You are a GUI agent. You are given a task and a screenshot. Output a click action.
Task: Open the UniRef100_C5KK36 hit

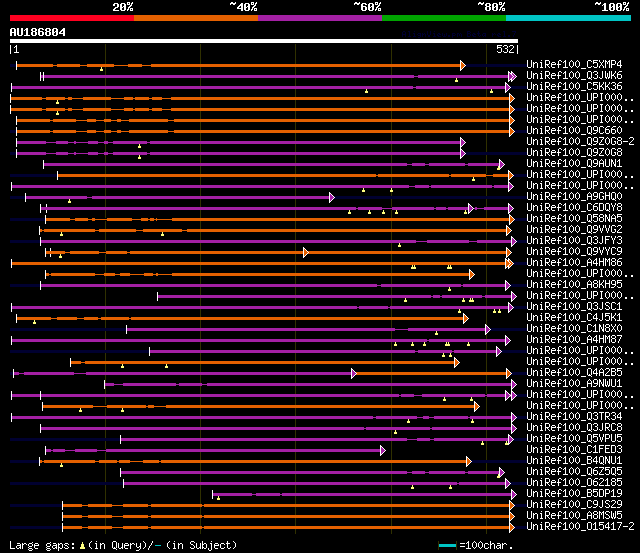574,87
